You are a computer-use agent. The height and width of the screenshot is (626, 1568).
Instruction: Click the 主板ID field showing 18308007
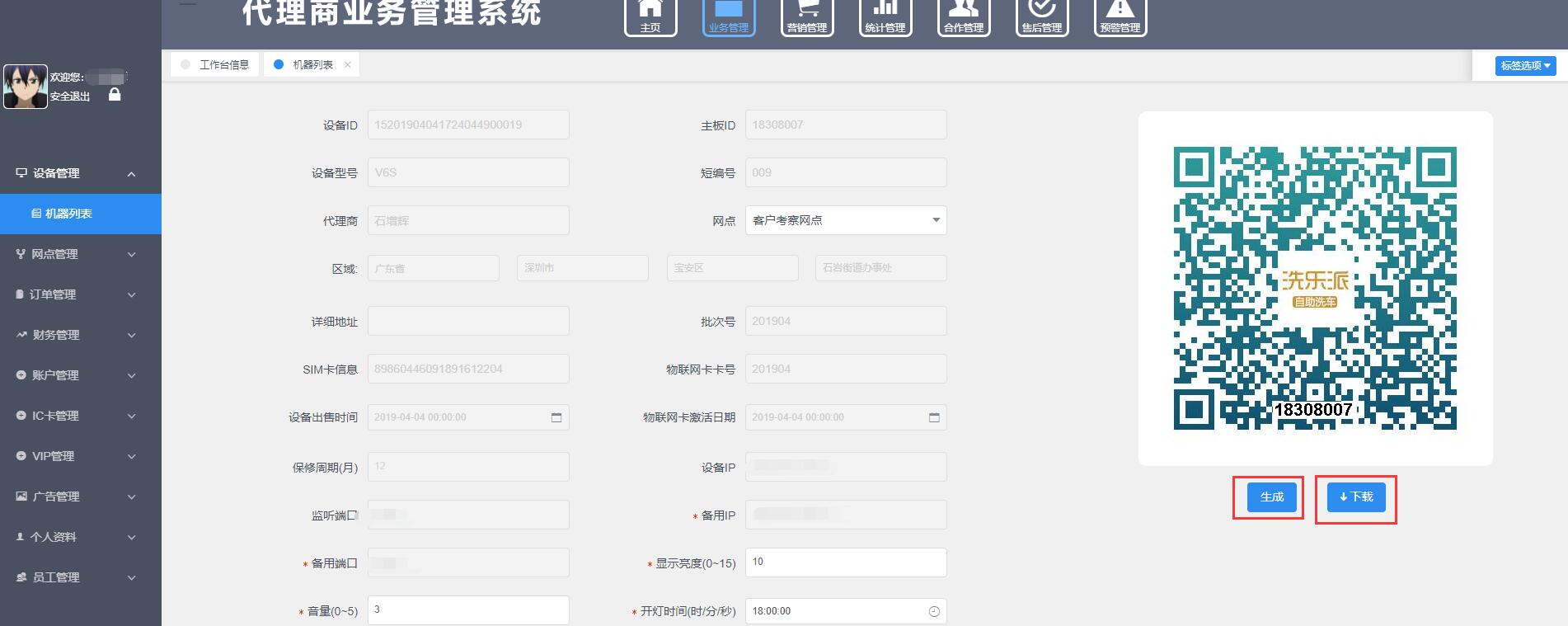[846, 125]
